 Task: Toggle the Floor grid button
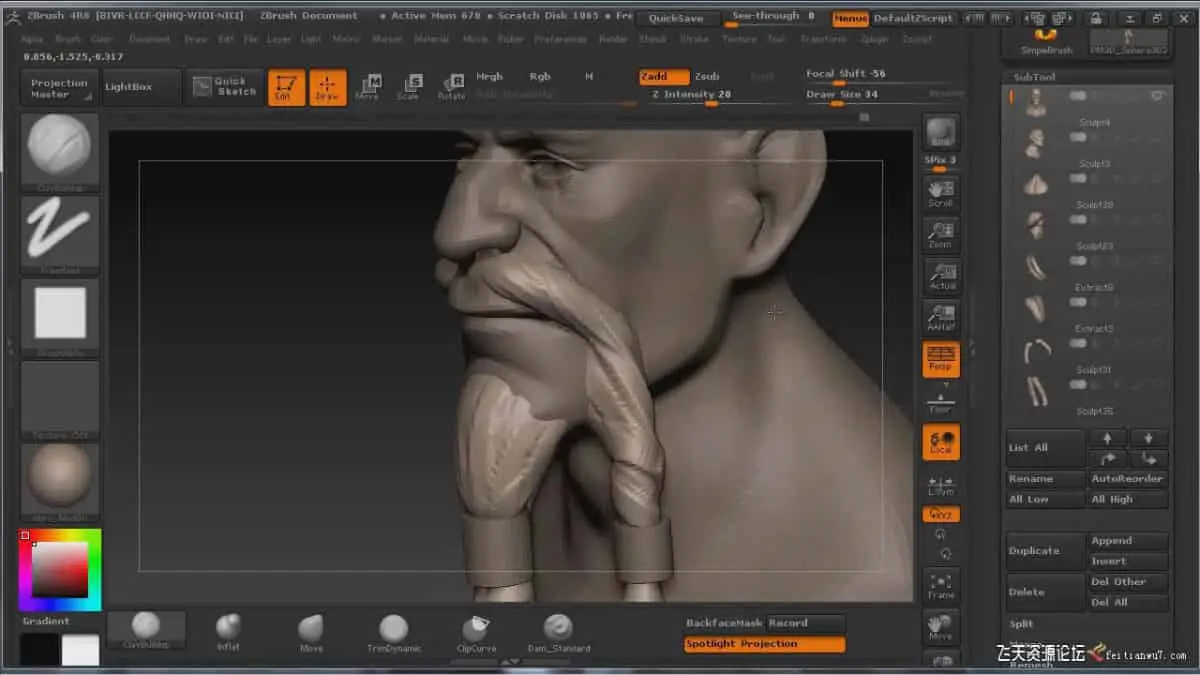pyautogui.click(x=941, y=399)
